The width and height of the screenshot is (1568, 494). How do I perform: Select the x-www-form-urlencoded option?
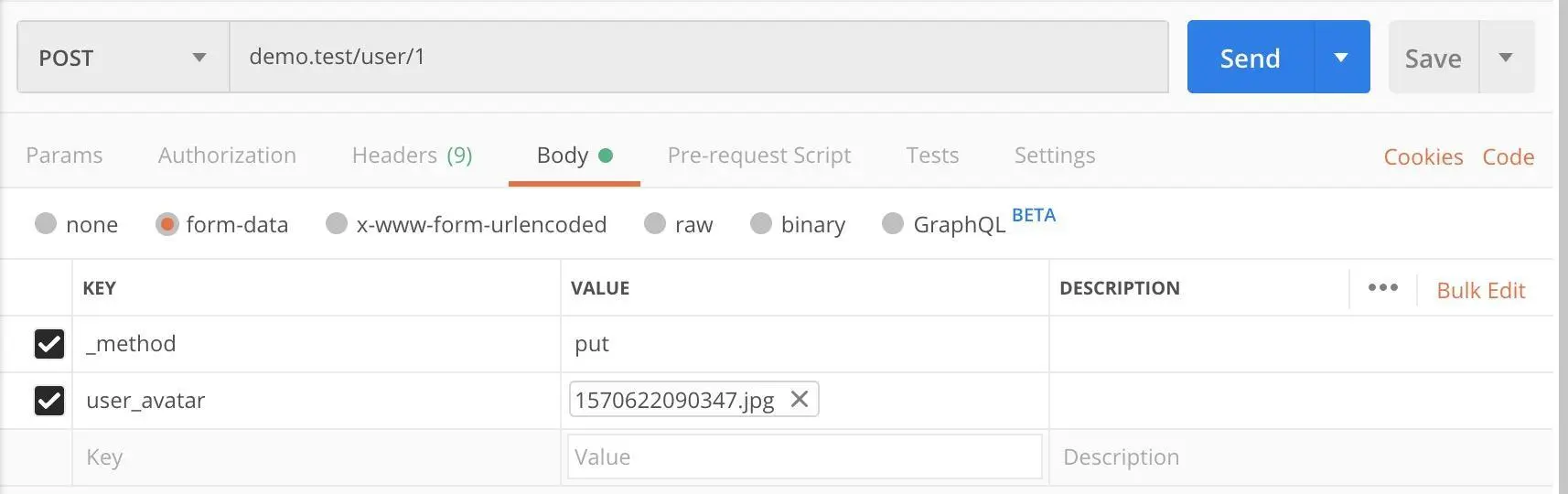pyautogui.click(x=337, y=224)
